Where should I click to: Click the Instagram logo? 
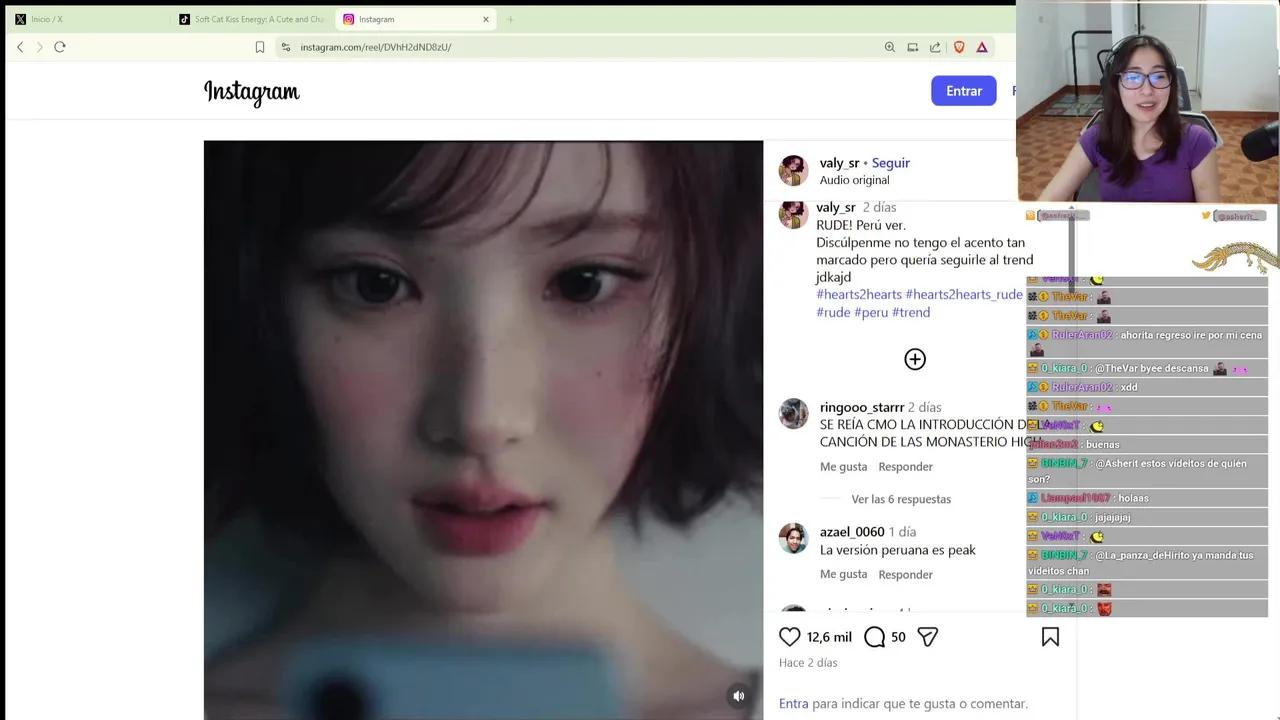252,92
